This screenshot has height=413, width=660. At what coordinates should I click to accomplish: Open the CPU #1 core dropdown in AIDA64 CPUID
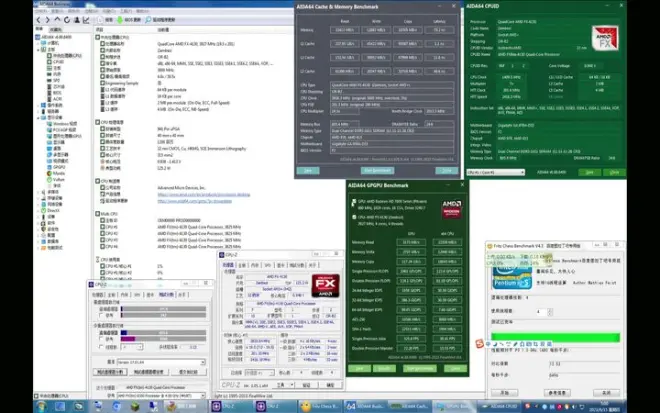[x=495, y=170]
